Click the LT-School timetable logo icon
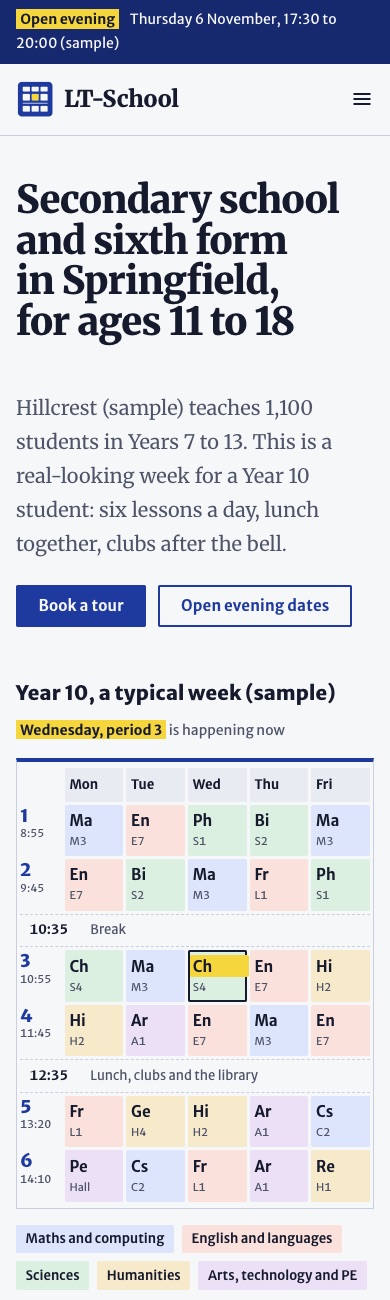This screenshot has width=390, height=1300. (x=35, y=99)
